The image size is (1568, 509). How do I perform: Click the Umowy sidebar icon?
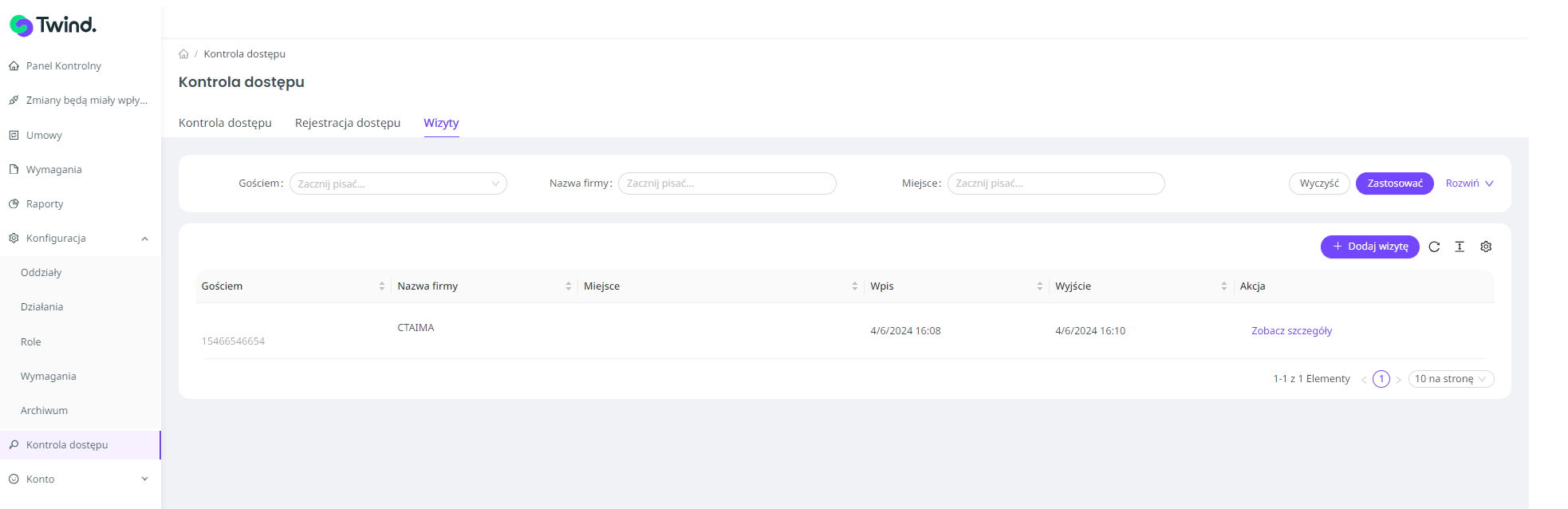pos(14,136)
